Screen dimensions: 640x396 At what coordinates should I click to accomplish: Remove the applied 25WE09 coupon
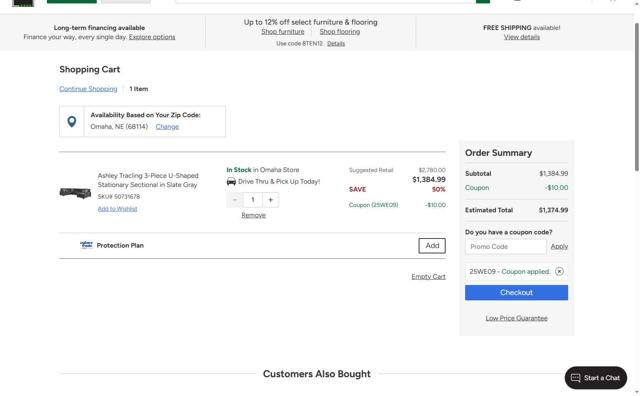click(559, 271)
